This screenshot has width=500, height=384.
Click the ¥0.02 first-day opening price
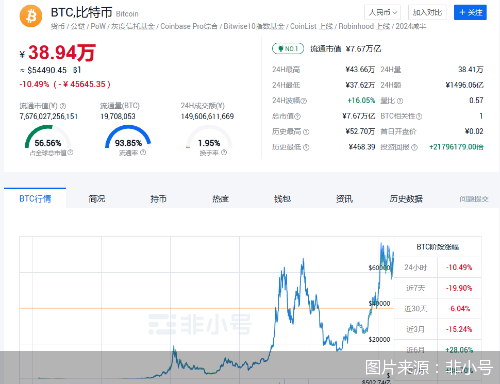point(474,131)
